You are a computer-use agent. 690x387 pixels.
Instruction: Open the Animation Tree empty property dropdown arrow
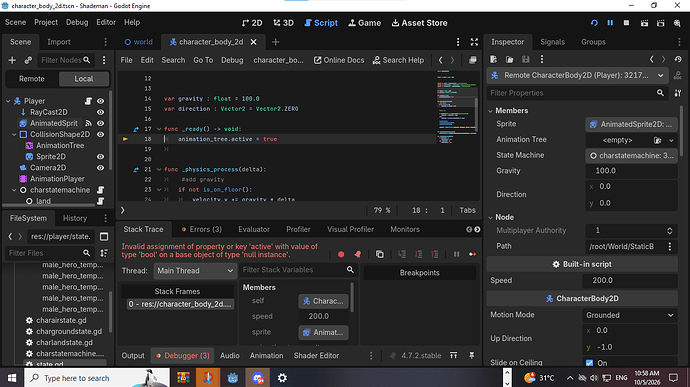(x=671, y=140)
